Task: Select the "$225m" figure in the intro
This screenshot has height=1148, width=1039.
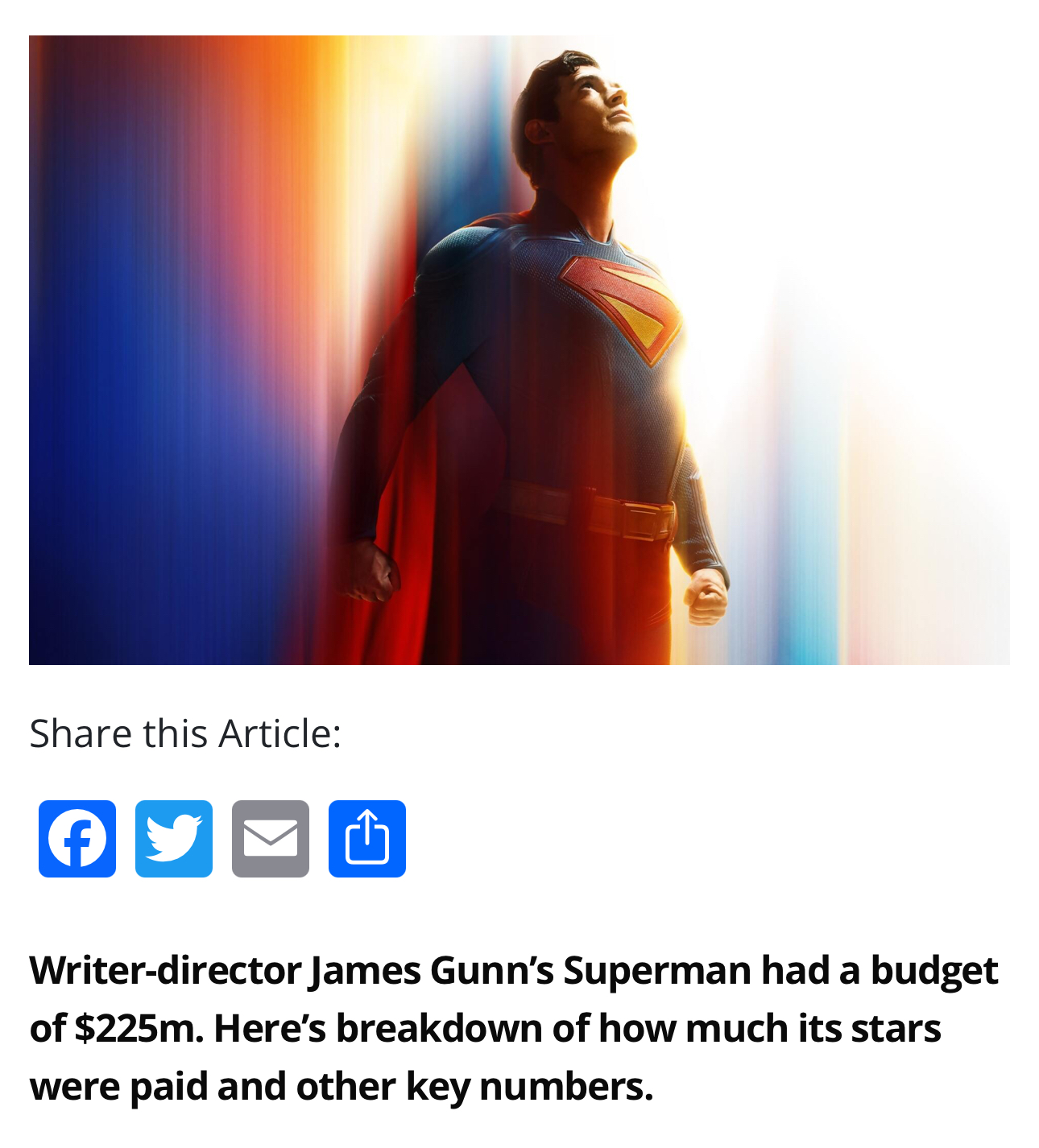Action: pos(139,1028)
